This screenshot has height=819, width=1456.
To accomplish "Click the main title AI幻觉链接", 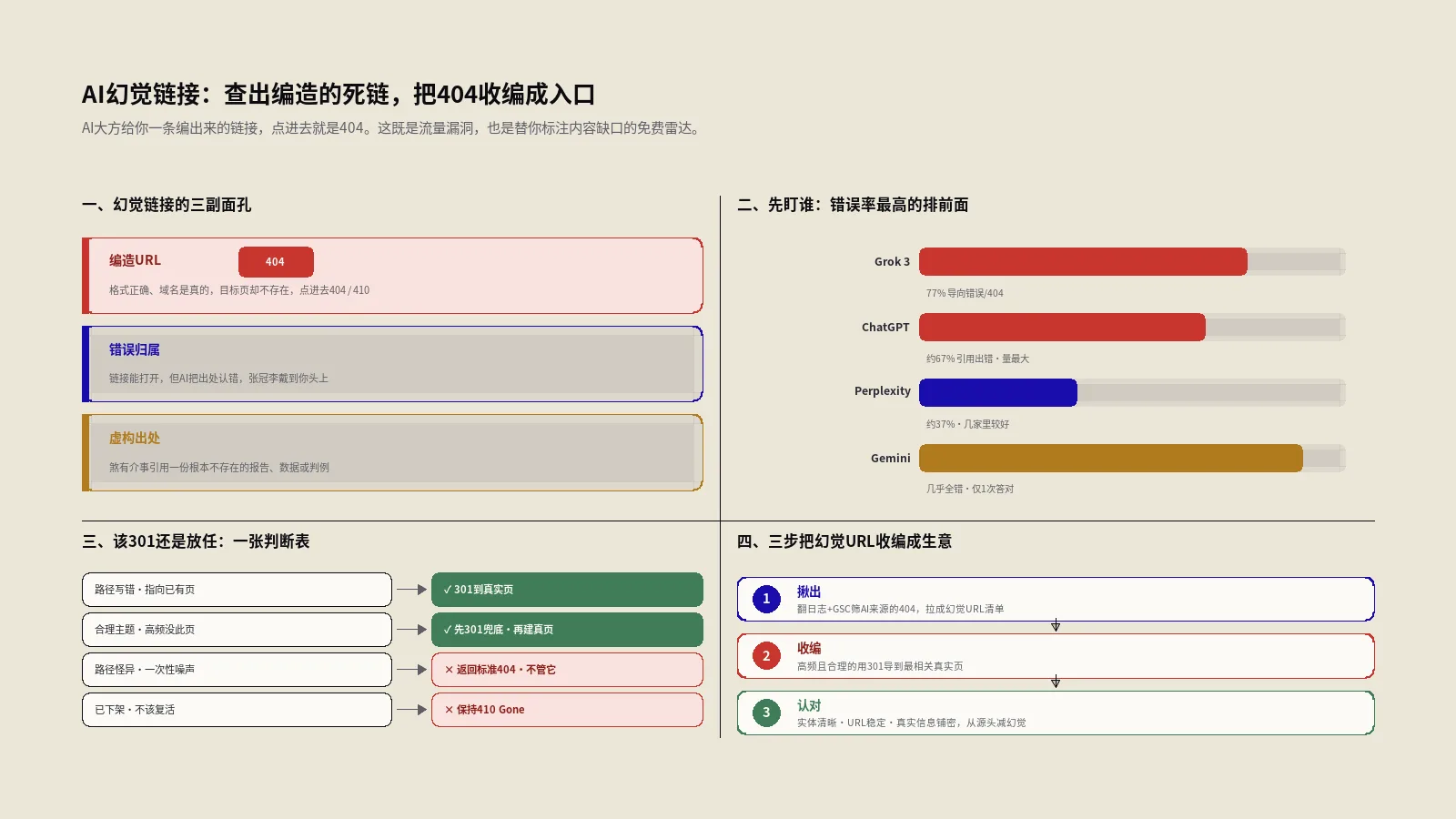I will (339, 95).
